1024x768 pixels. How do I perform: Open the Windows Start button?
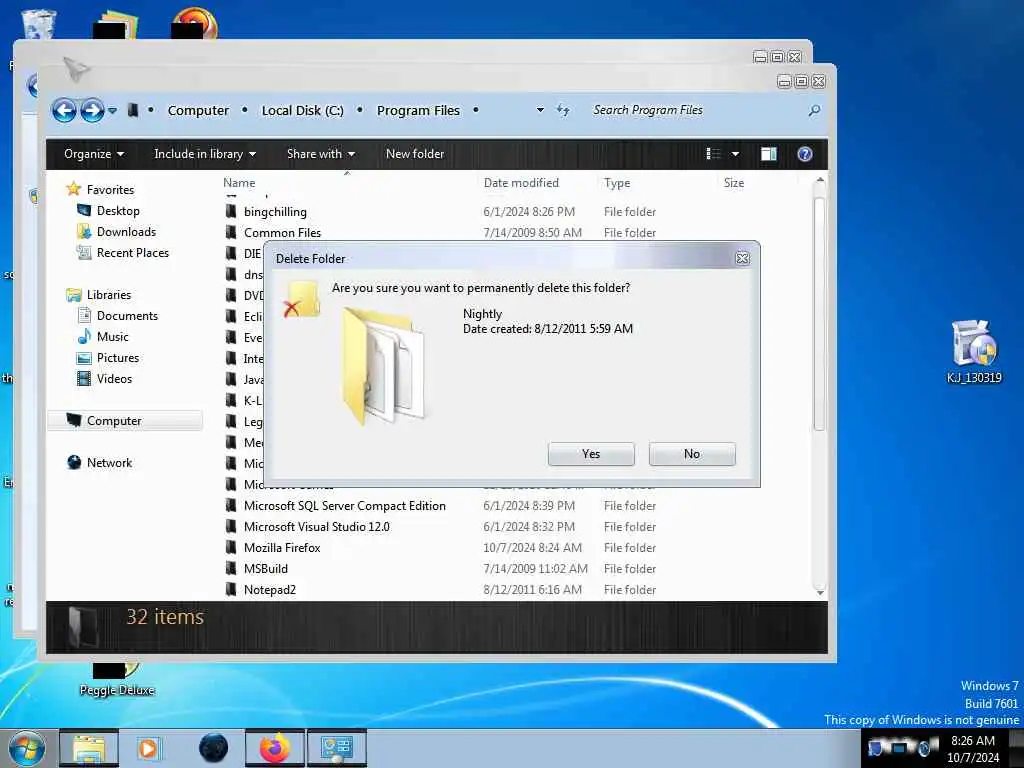click(27, 748)
